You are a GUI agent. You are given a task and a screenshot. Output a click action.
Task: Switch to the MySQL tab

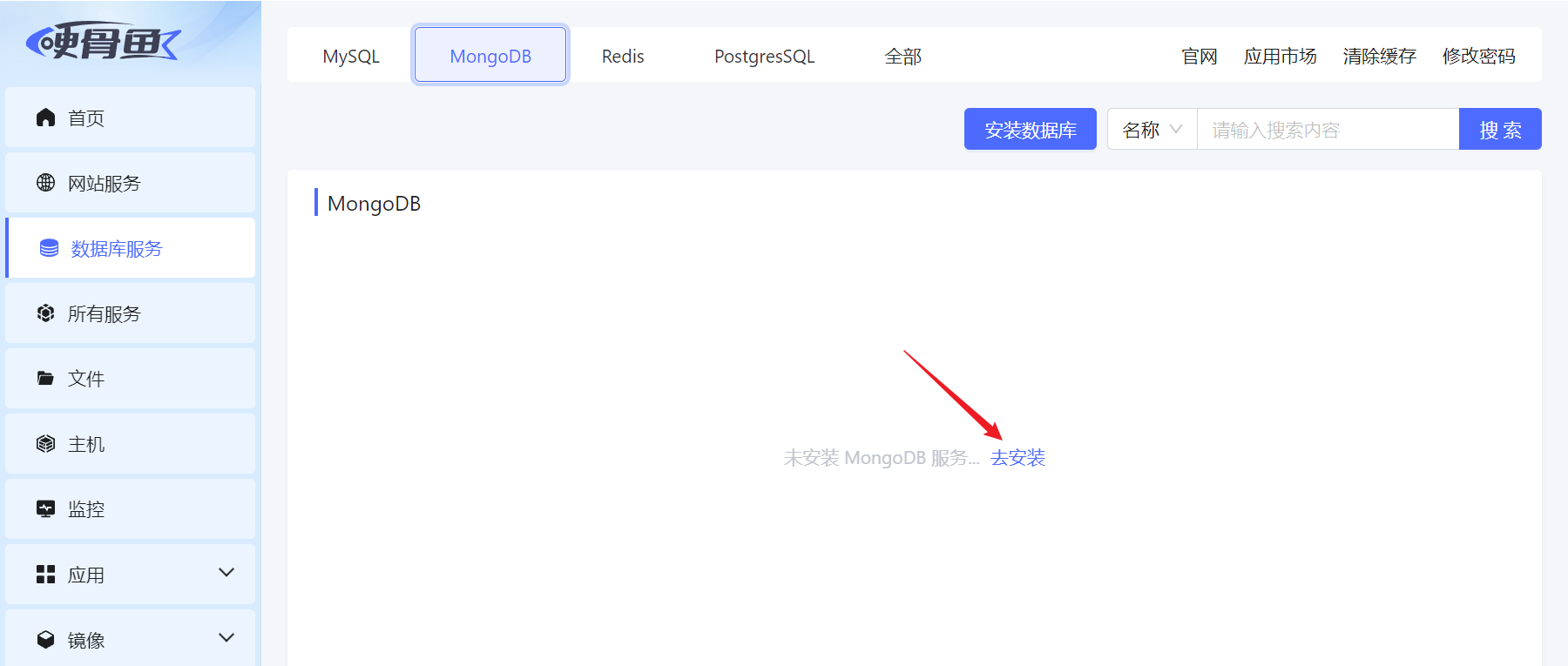click(x=351, y=56)
